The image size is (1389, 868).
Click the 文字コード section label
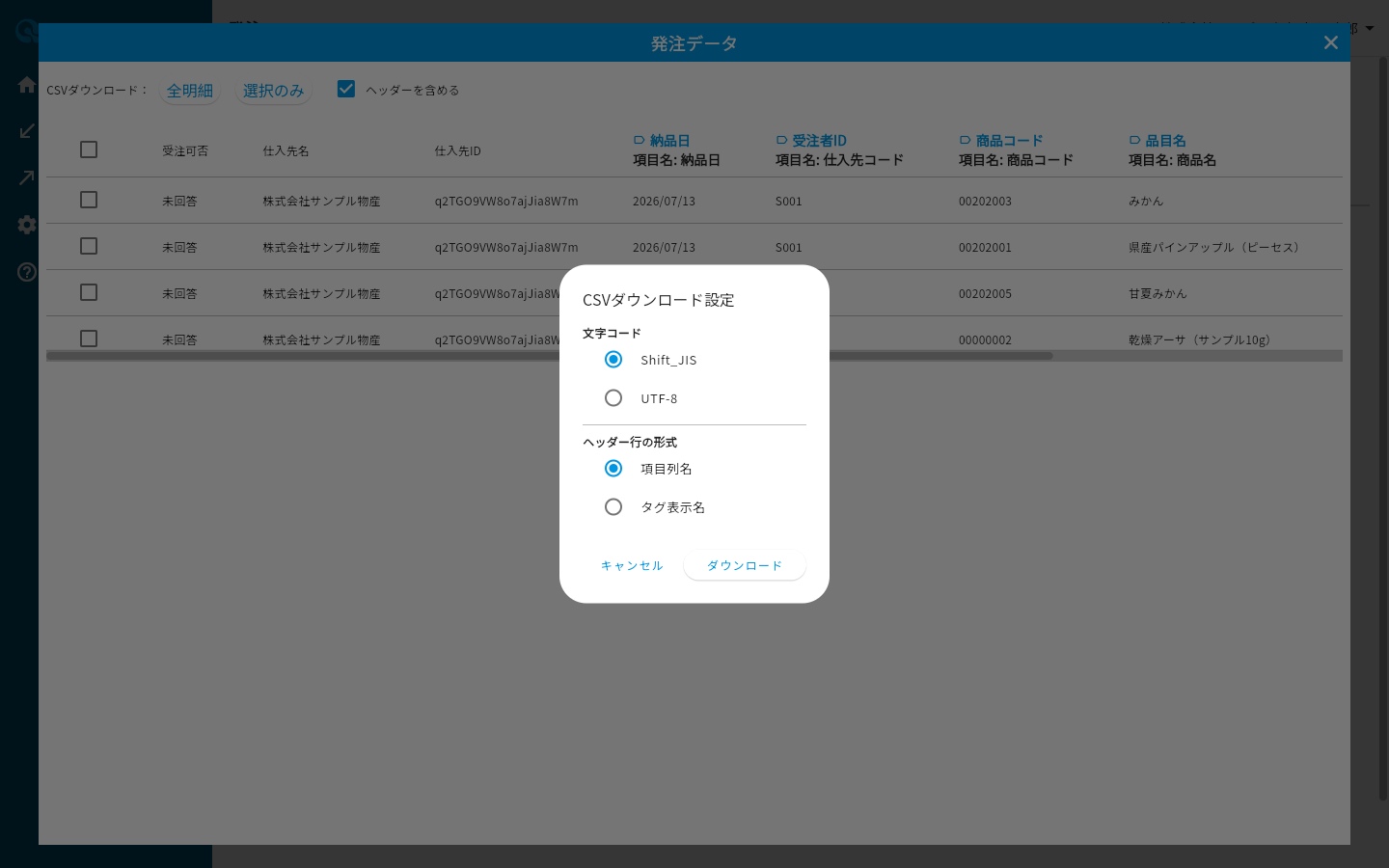pos(612,334)
